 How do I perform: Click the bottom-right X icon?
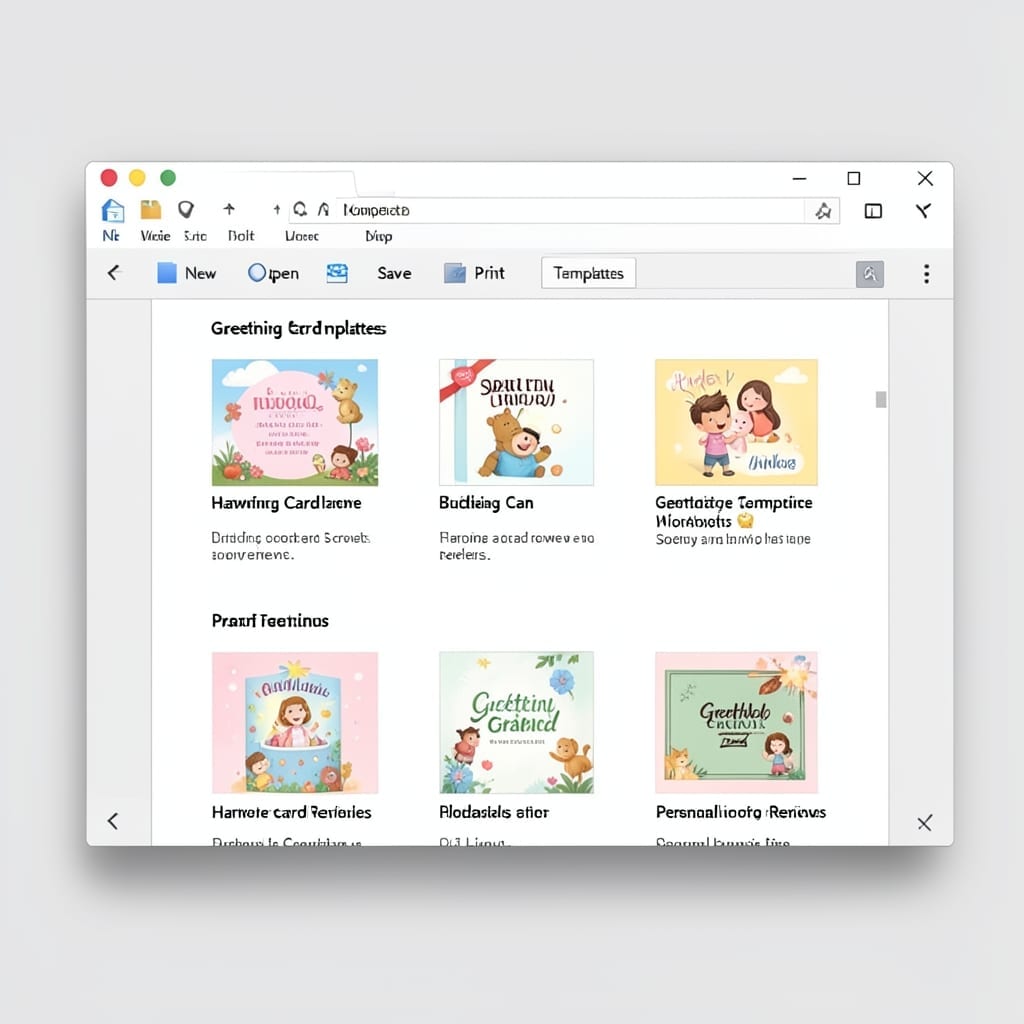tap(925, 823)
